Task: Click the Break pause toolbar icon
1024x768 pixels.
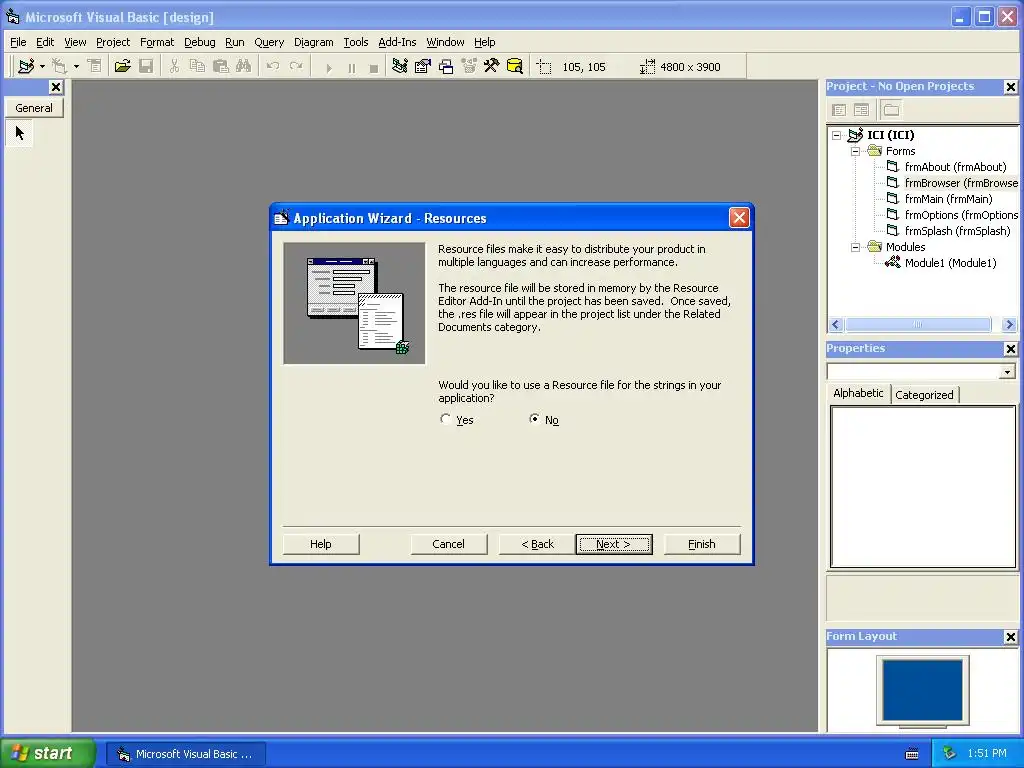Action: (x=351, y=67)
